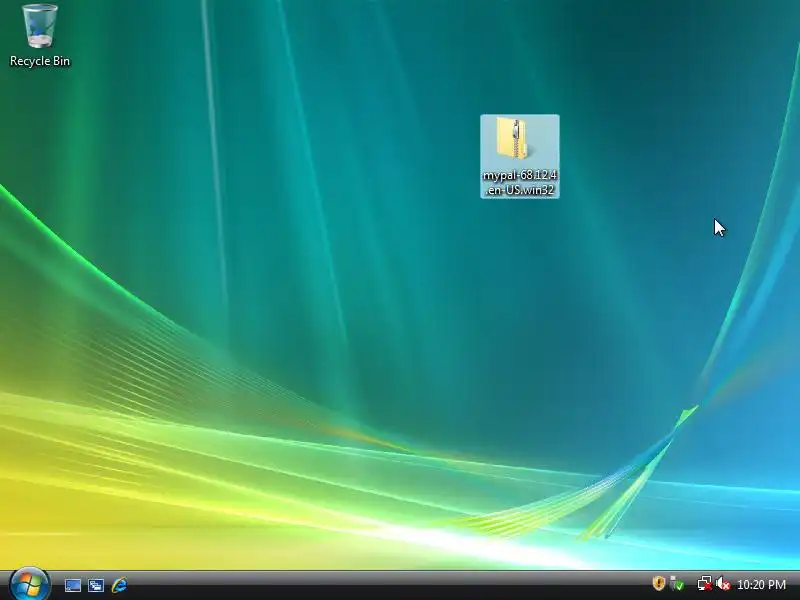The image size is (800, 600).
Task: Click the Recycle Bin label text
Action: (x=40, y=61)
